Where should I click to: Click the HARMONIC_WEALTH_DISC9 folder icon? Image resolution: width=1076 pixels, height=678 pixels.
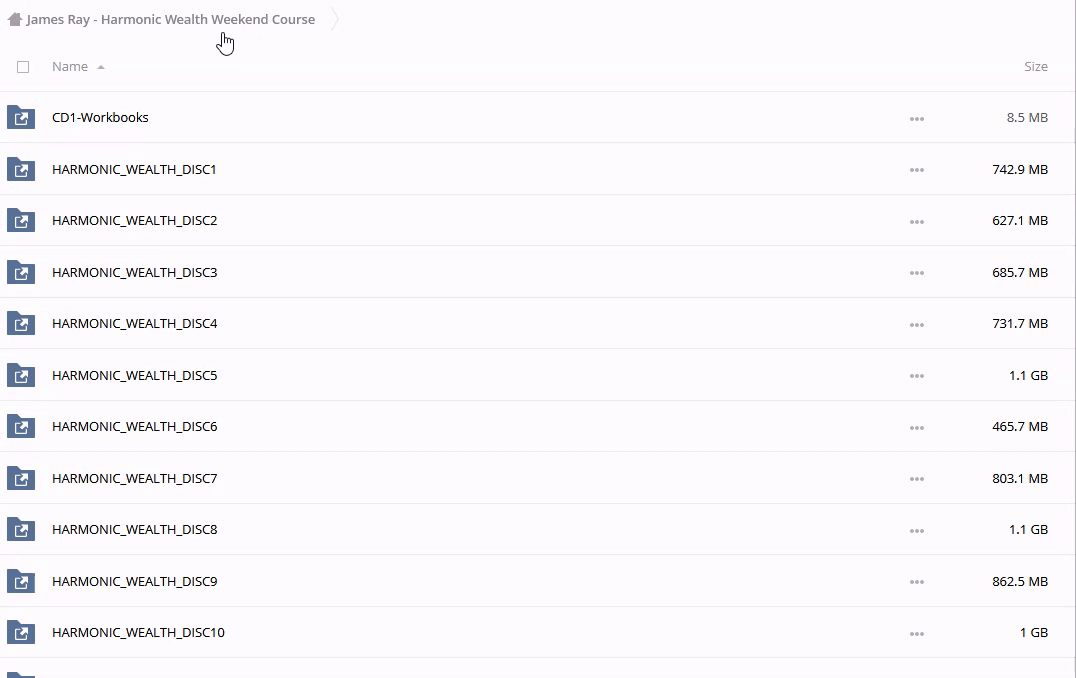21,582
